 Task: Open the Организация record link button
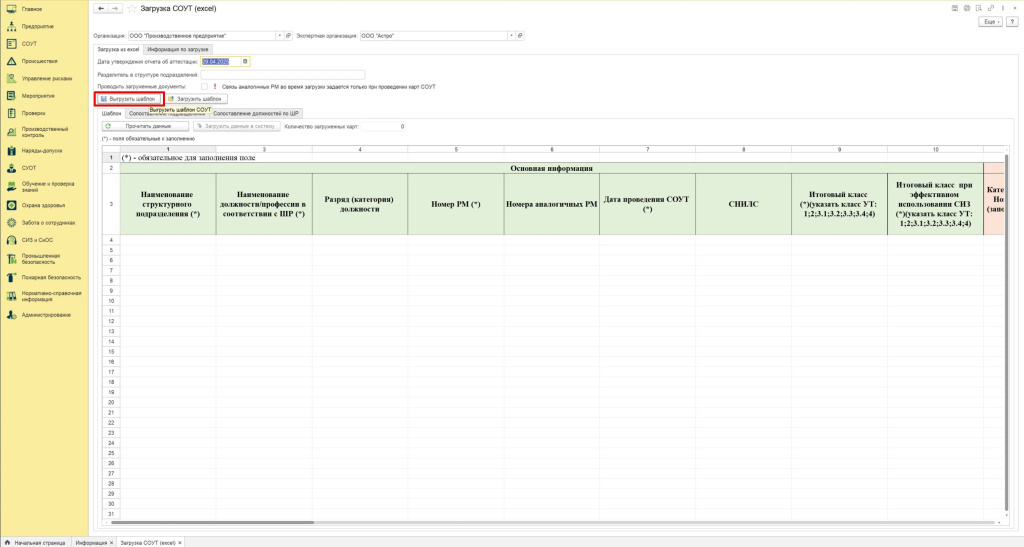coord(288,36)
